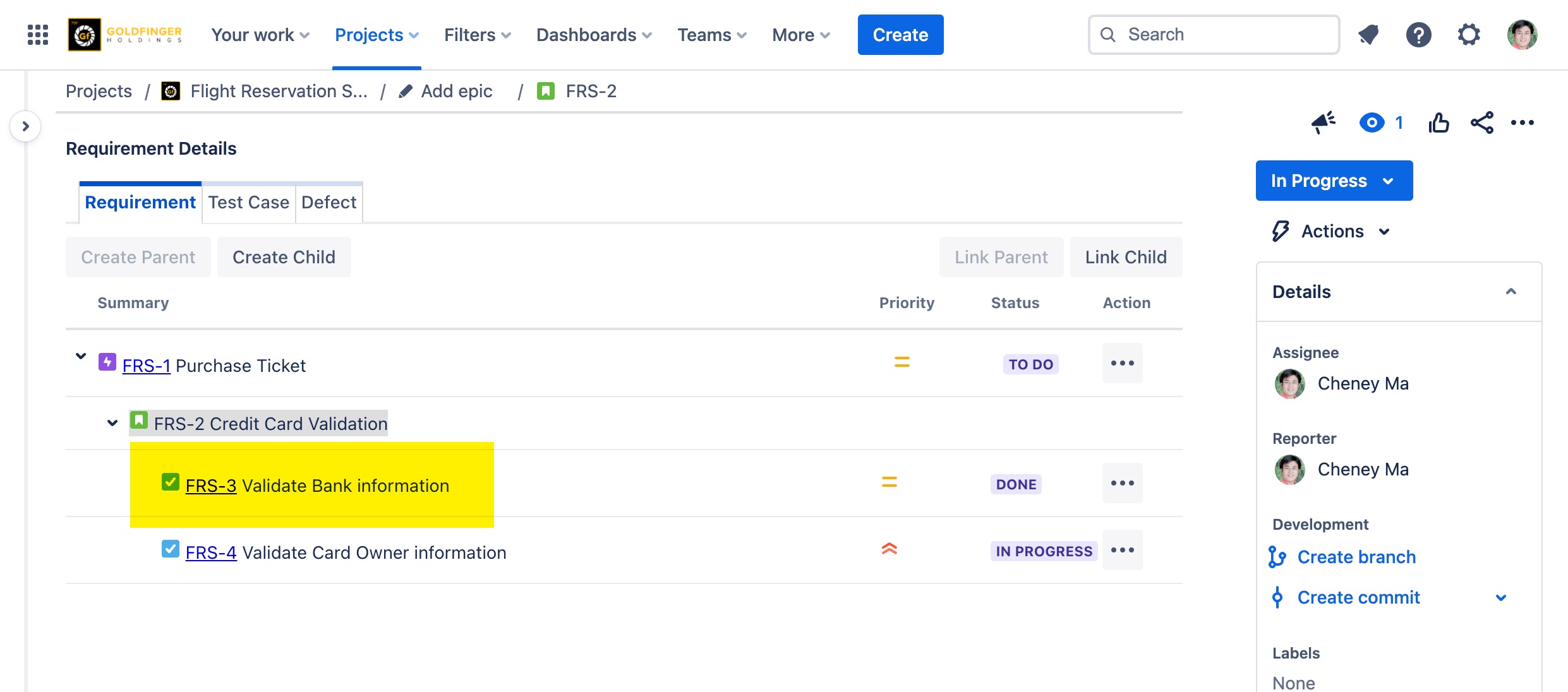Click the share issue icon

coord(1481,122)
